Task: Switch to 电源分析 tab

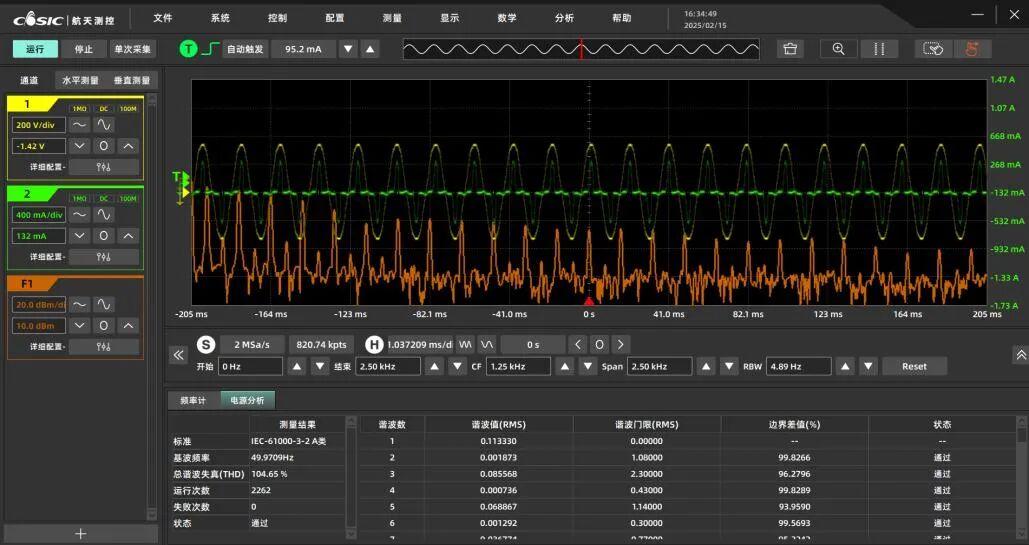Action: click(247, 401)
